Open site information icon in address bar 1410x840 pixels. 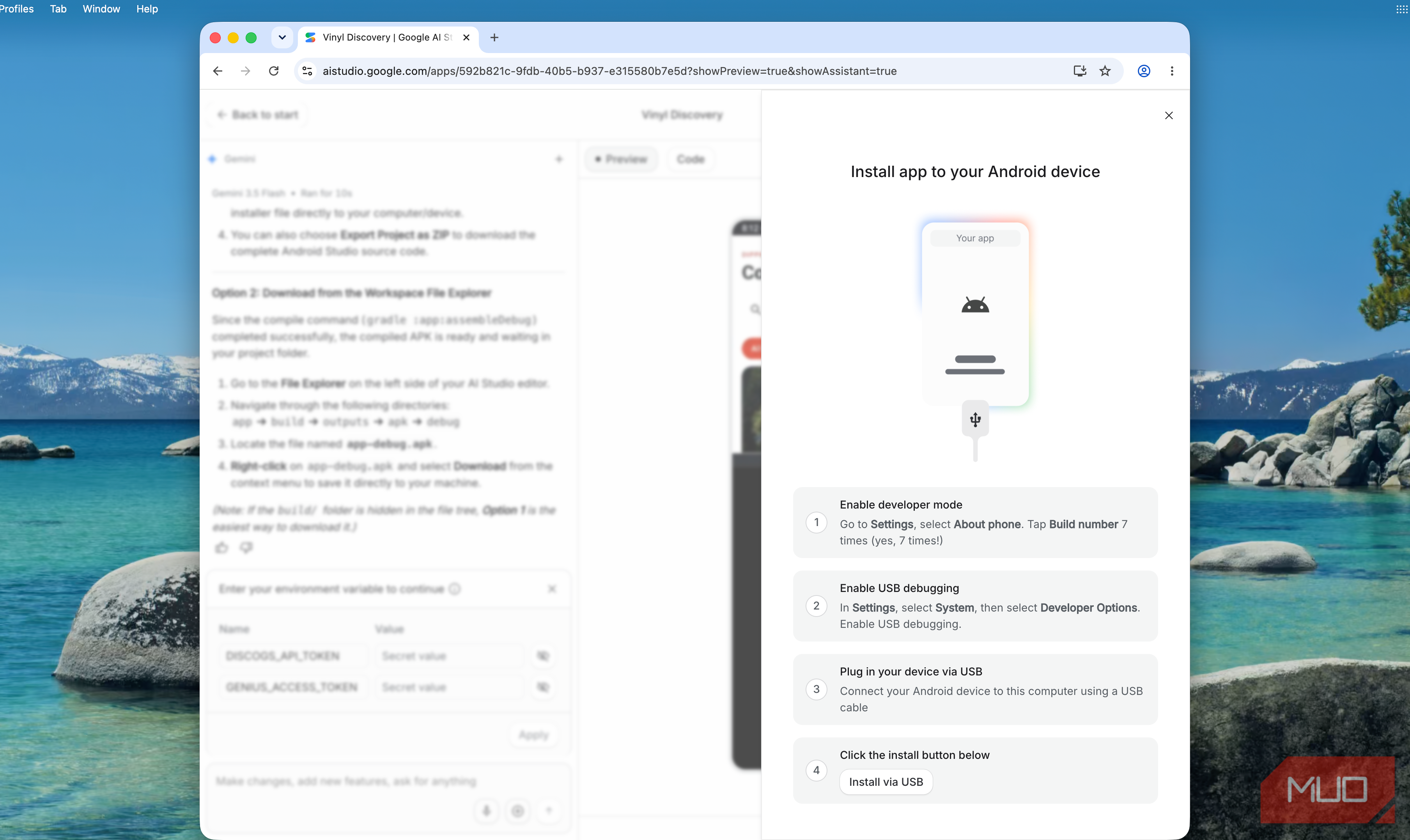(307, 71)
